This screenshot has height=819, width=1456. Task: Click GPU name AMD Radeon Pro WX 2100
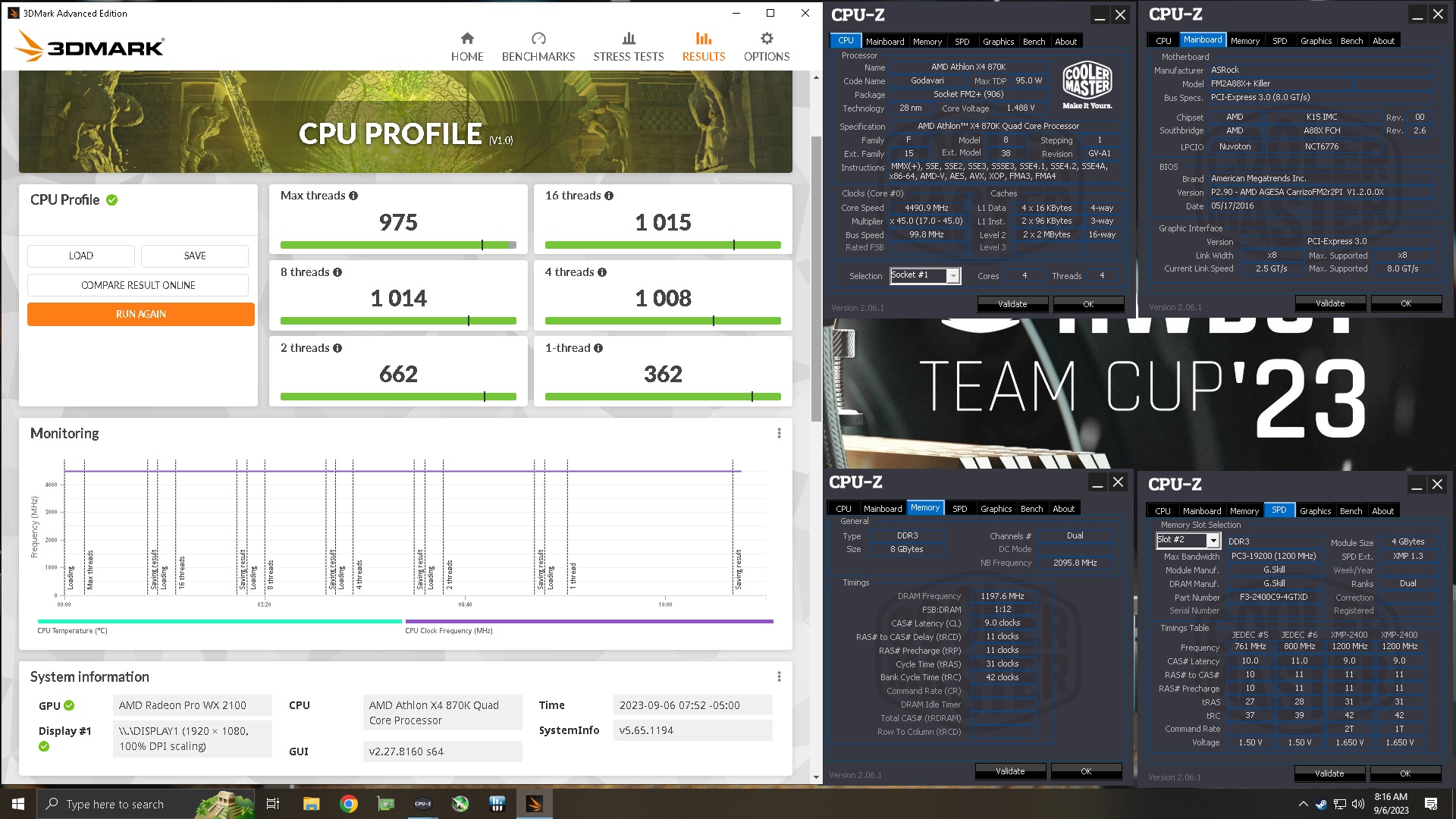click(x=192, y=705)
